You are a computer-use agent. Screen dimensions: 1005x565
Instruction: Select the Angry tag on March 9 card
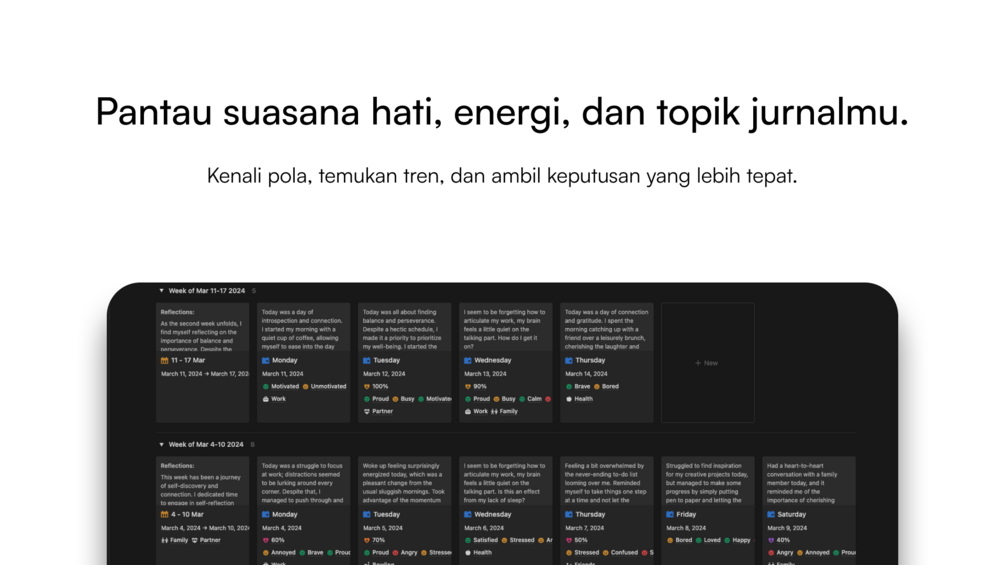pyautogui.click(x=781, y=552)
